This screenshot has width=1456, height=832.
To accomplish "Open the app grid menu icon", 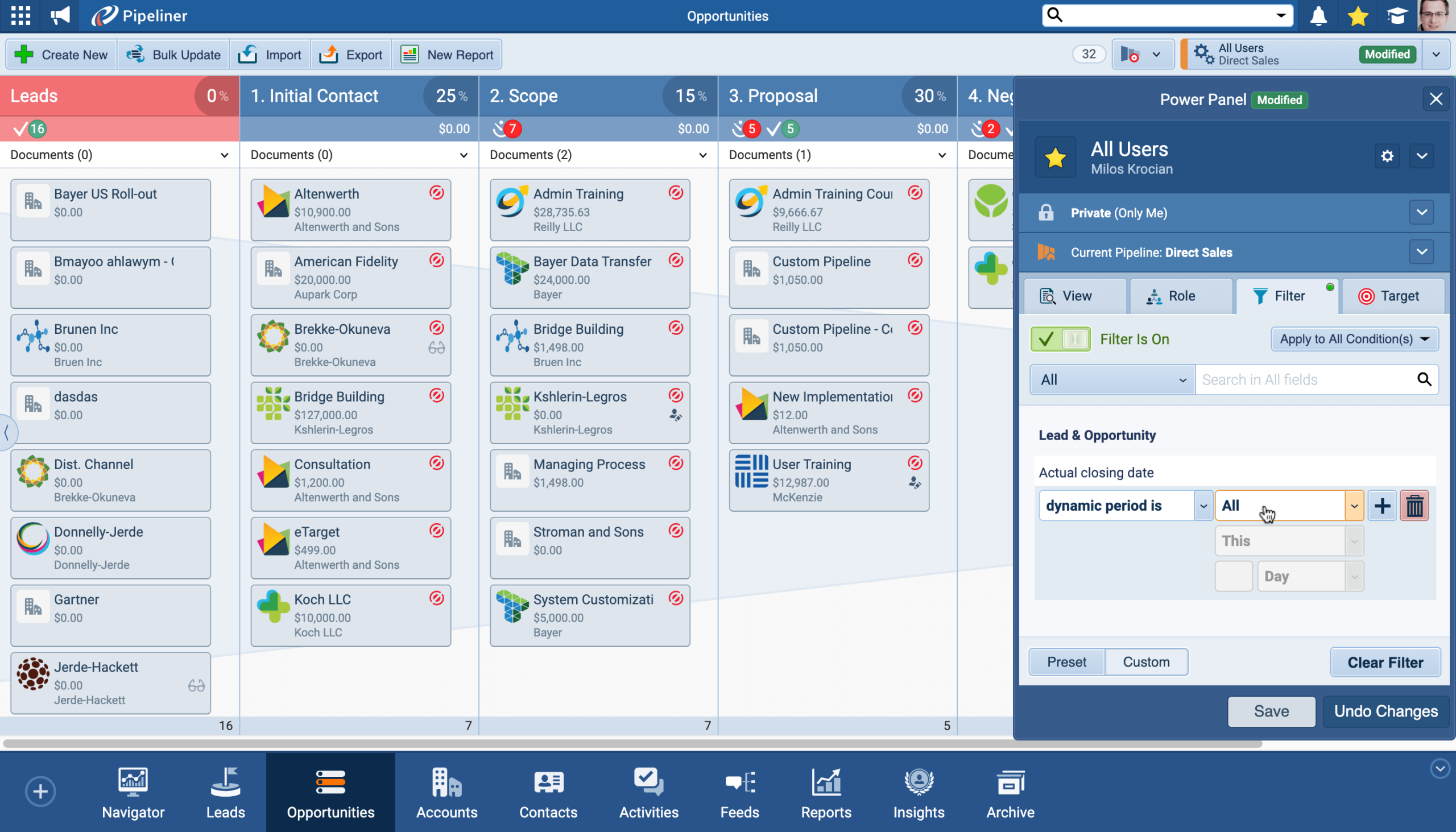I will 20,15.
